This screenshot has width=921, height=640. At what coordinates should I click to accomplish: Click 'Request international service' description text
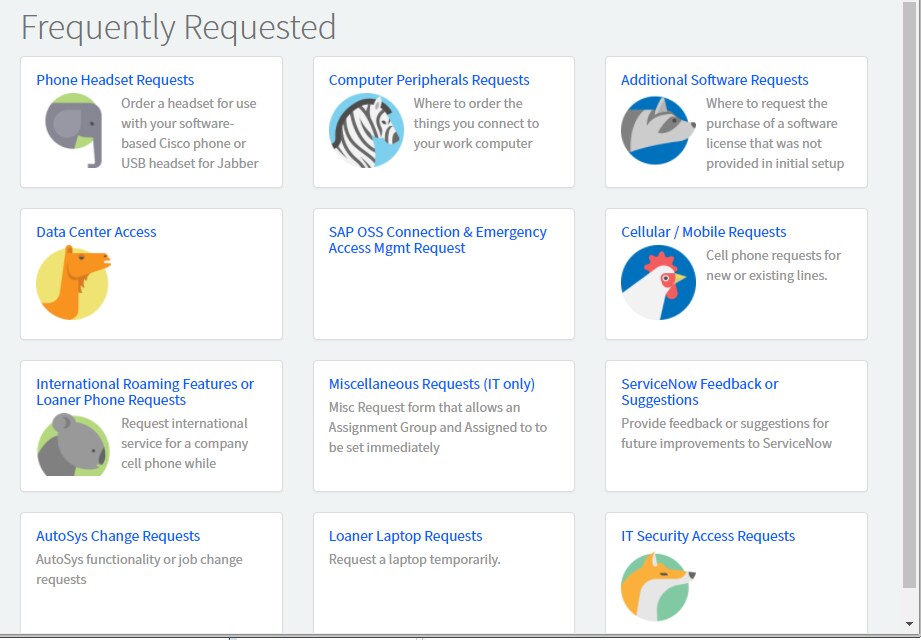[x=184, y=443]
